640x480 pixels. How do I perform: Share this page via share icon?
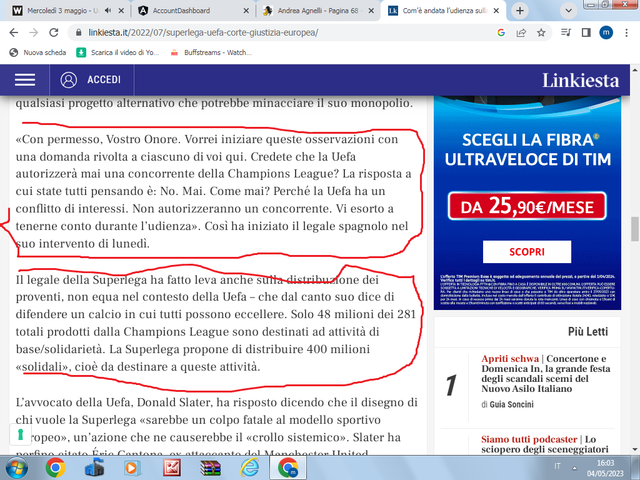click(x=521, y=33)
